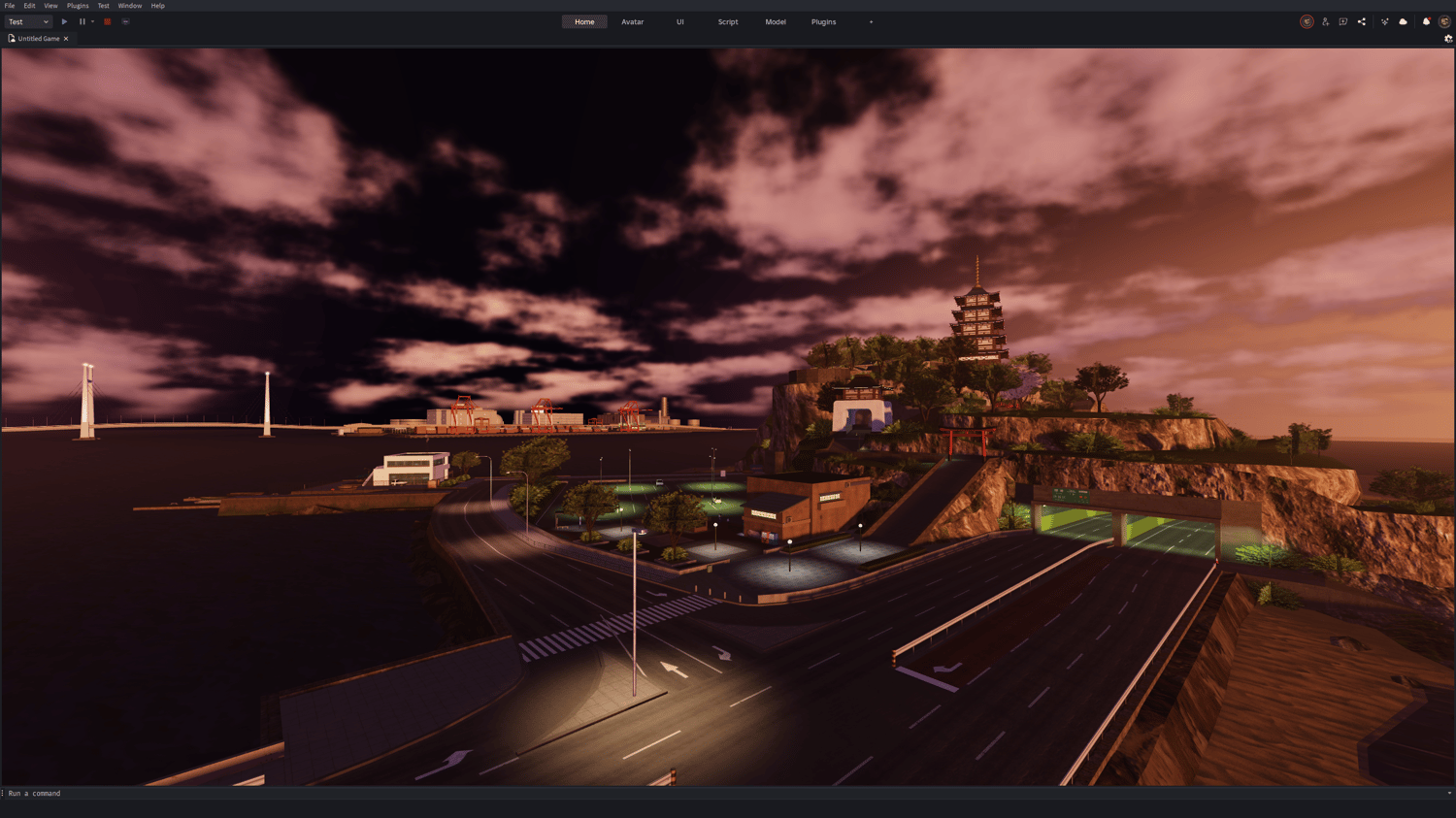The width and height of the screenshot is (1456, 818).
Task: Switch to the UI toolbar tab
Action: 680,21
